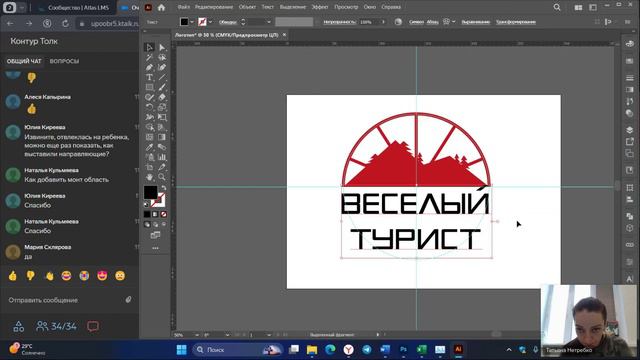This screenshot has height=360, width=640.
Task: Select the Zoom magnifier tool
Action: tap(162, 177)
